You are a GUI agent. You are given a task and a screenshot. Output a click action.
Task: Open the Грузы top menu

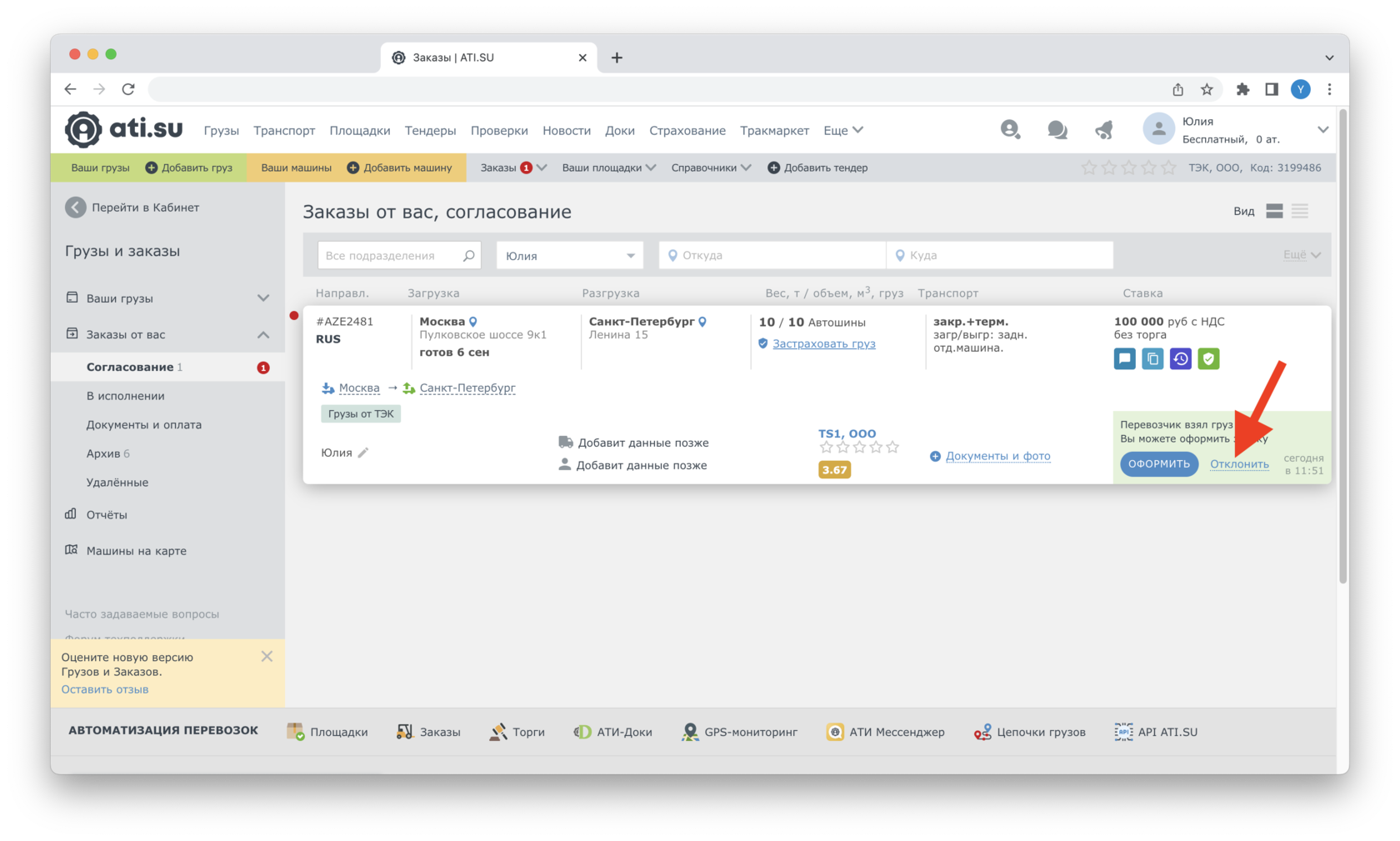(x=222, y=131)
